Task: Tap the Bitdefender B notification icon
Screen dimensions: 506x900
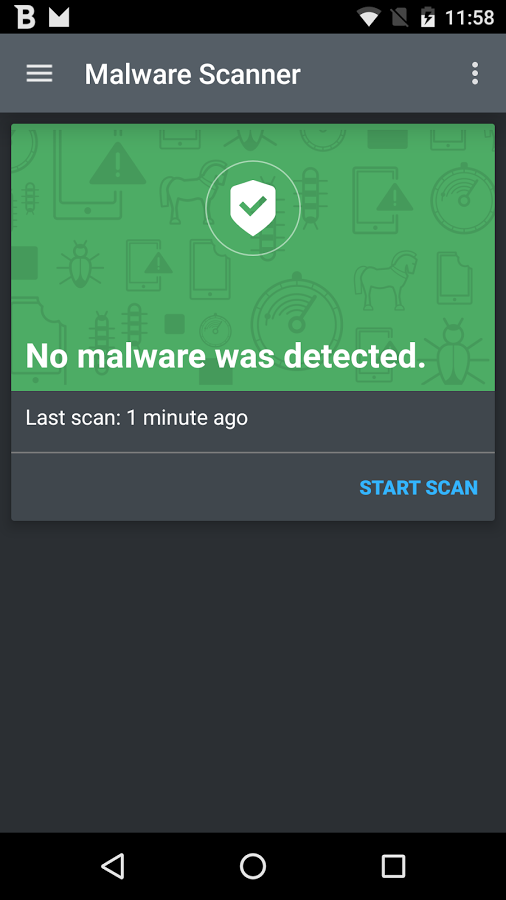Action: (25, 17)
